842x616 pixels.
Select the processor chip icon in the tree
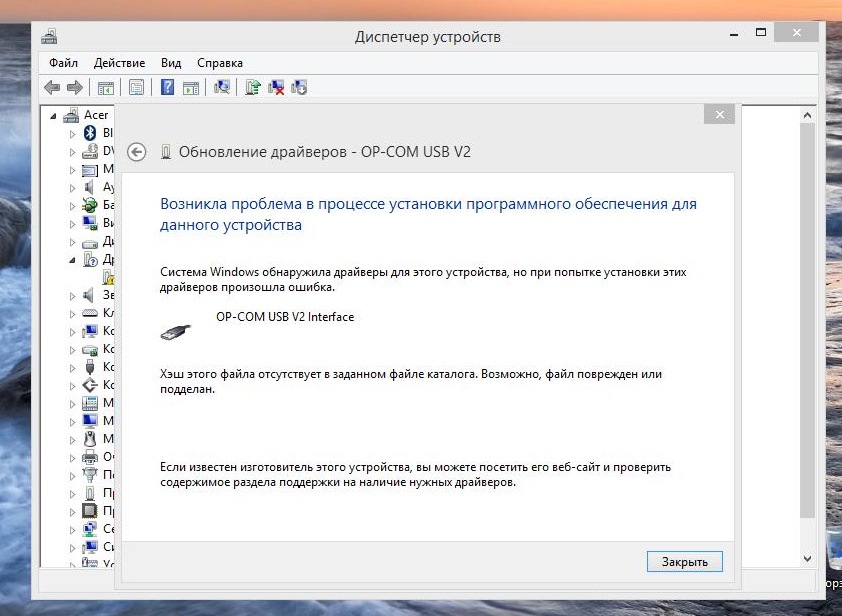[x=90, y=510]
